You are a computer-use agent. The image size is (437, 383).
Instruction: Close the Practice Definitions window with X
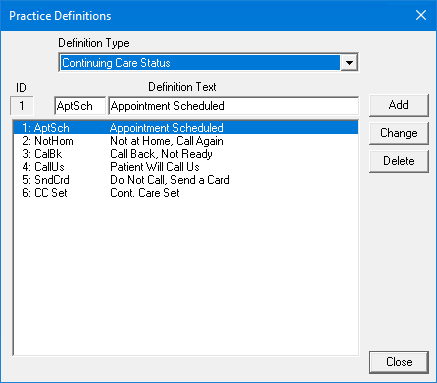click(421, 15)
